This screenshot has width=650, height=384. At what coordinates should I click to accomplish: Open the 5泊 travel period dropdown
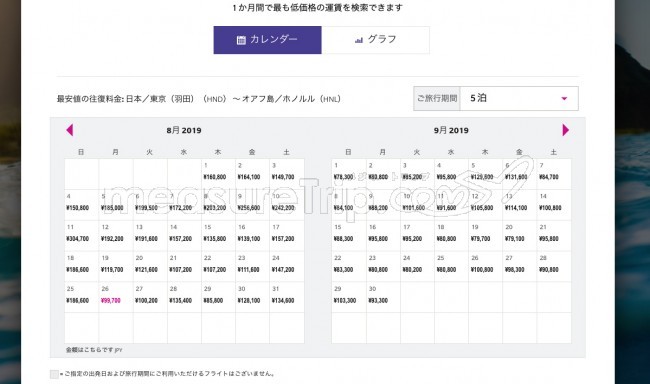pyautogui.click(x=519, y=98)
